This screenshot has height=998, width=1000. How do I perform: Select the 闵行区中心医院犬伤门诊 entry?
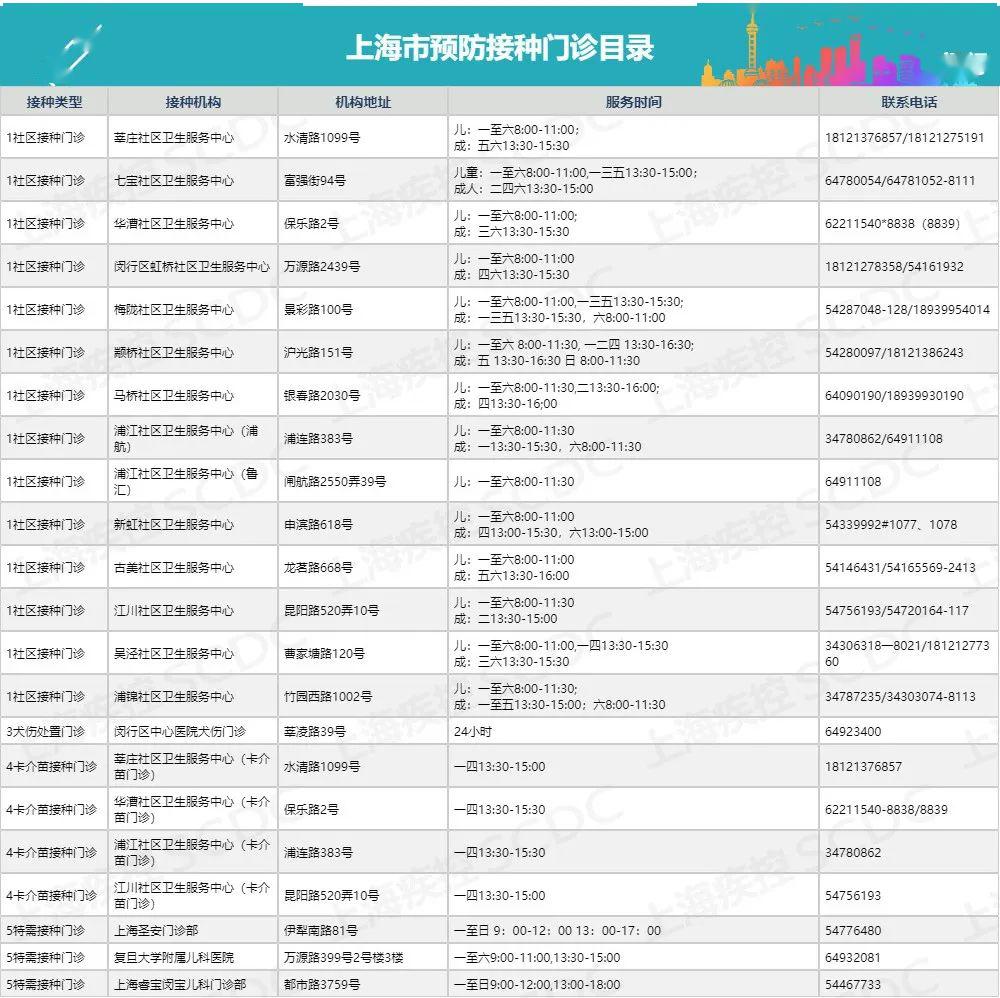tap(180, 732)
